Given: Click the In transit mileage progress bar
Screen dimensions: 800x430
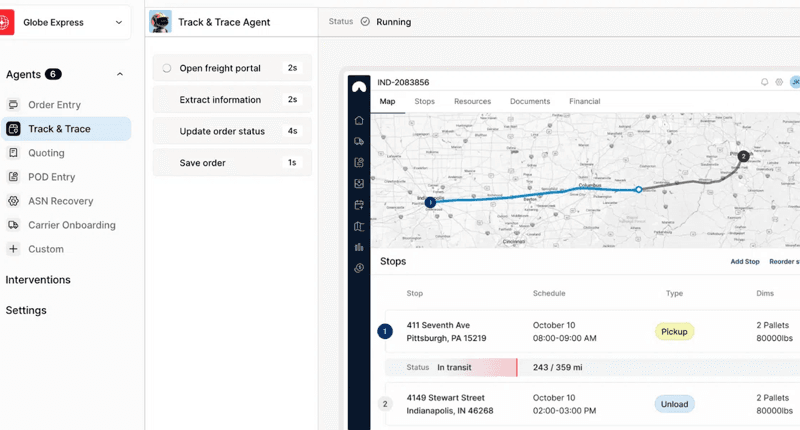Looking at the screenshot, I should [x=452, y=368].
